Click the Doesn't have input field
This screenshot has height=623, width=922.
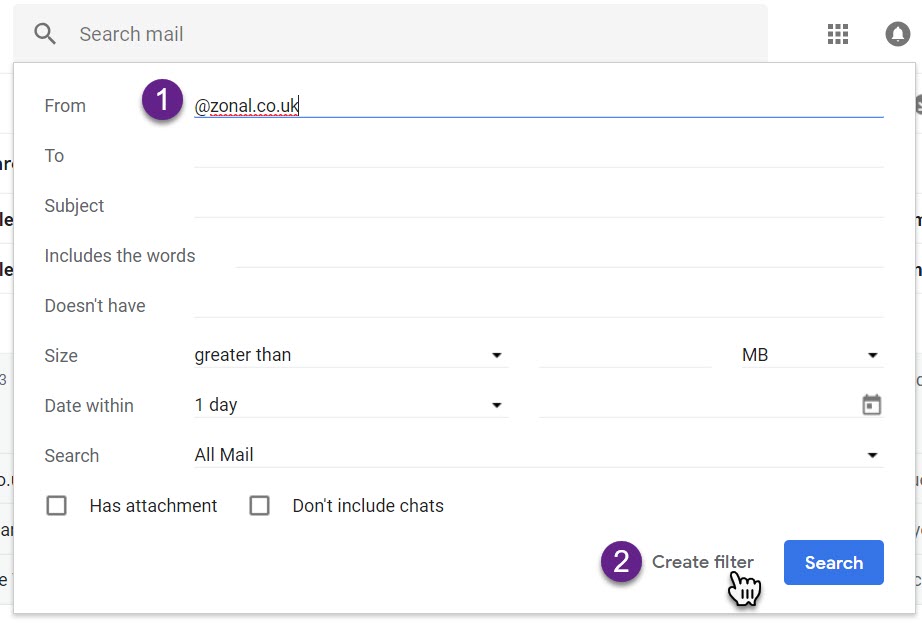click(x=539, y=306)
